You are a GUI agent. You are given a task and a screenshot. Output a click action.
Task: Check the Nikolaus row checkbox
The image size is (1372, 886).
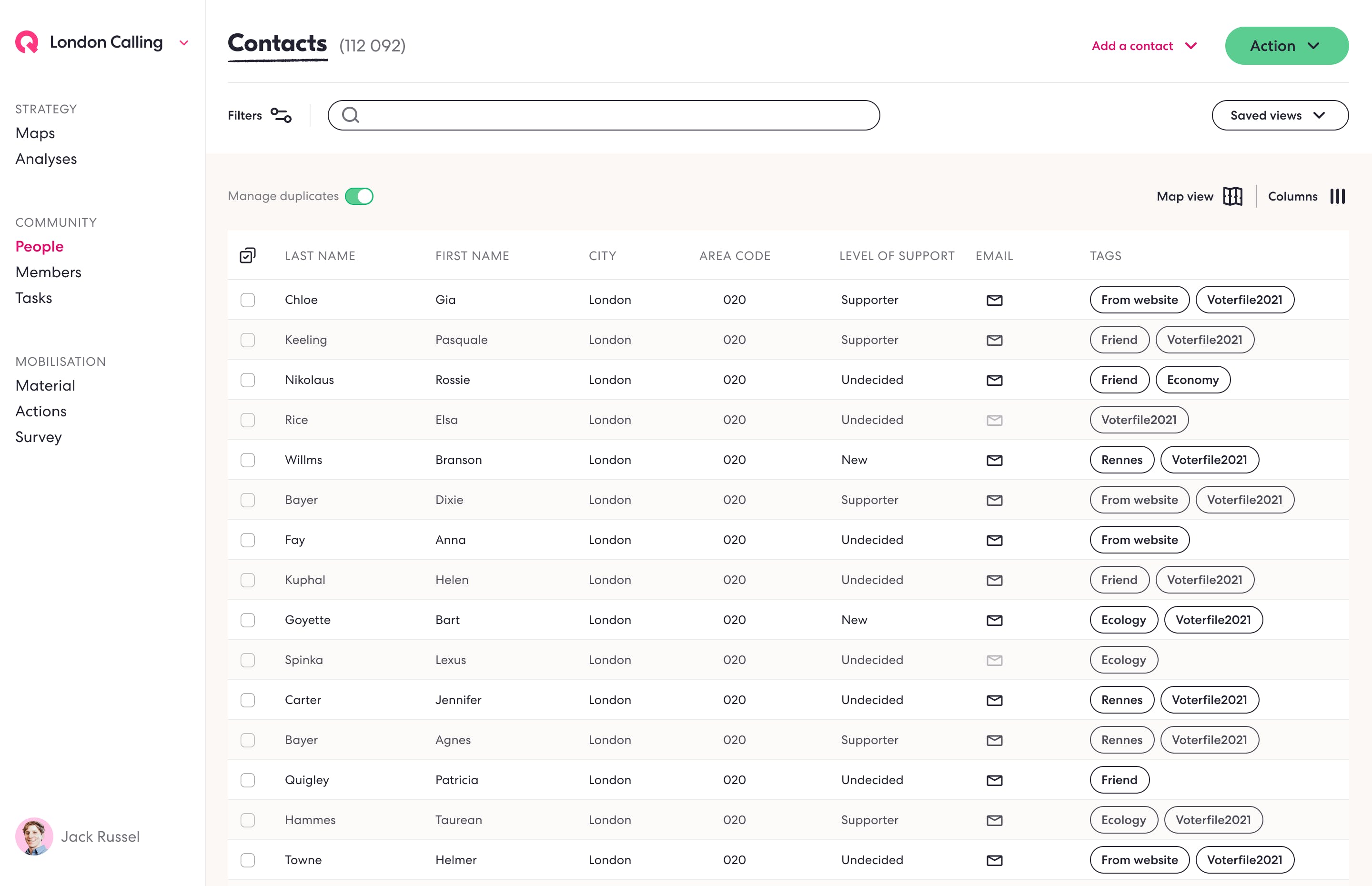247,380
